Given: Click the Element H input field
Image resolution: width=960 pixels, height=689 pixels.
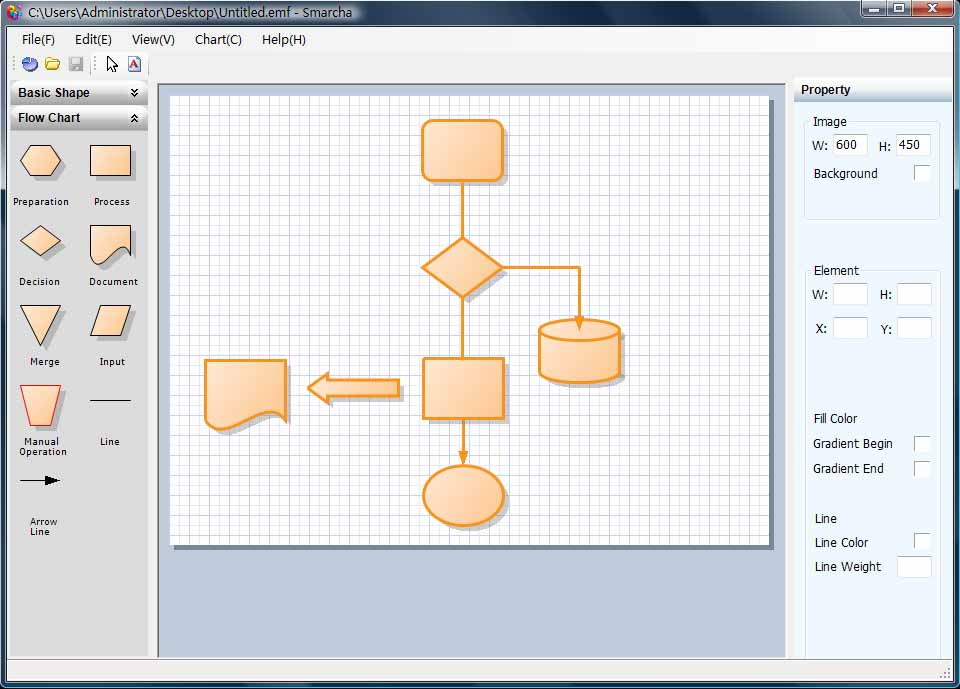Looking at the screenshot, I should 914,294.
